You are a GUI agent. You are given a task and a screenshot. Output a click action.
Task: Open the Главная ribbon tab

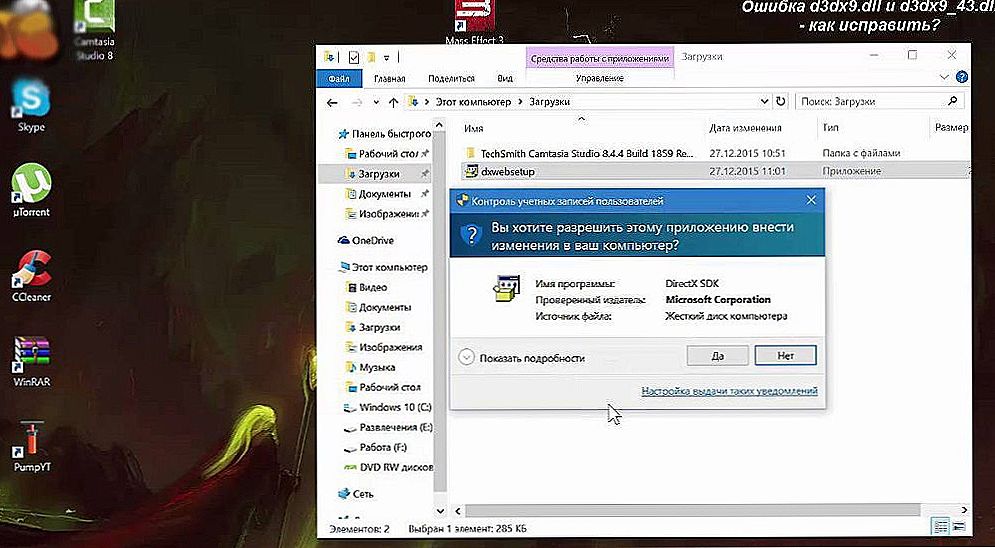pyautogui.click(x=390, y=79)
